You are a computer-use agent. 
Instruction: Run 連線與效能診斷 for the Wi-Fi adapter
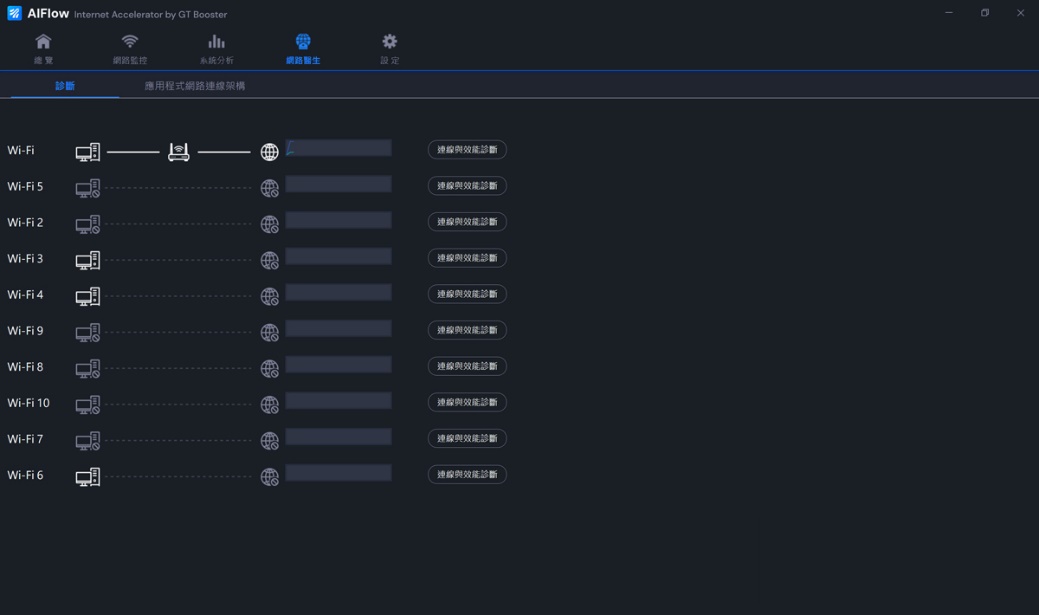pyautogui.click(x=467, y=150)
